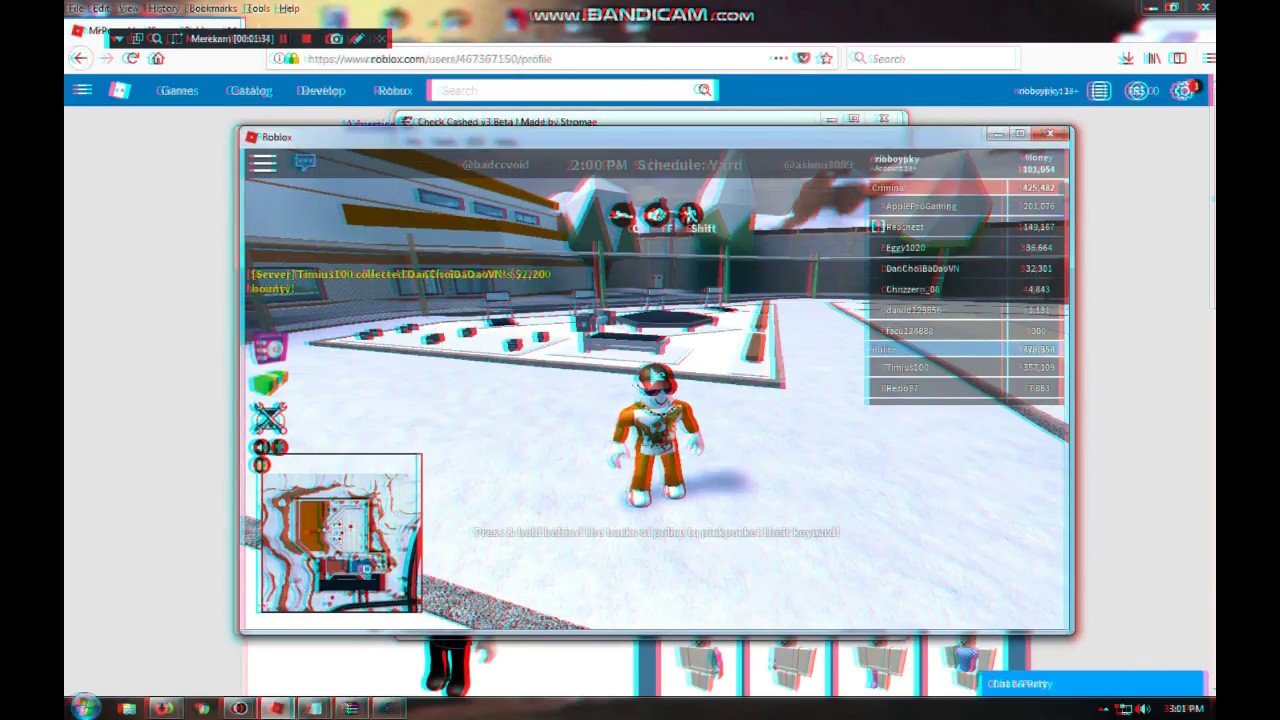
Task: Open the History menu
Action: pyautogui.click(x=163, y=8)
